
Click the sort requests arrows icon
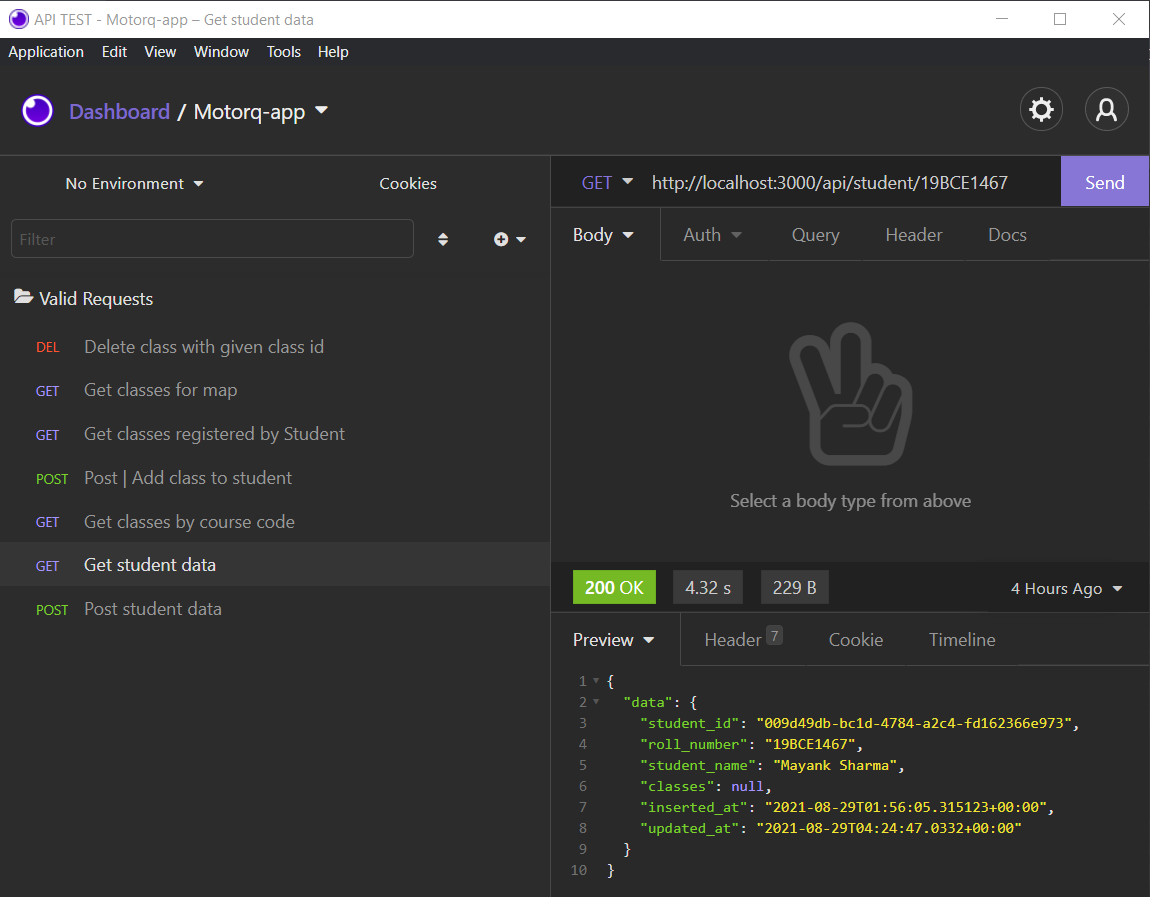point(443,239)
